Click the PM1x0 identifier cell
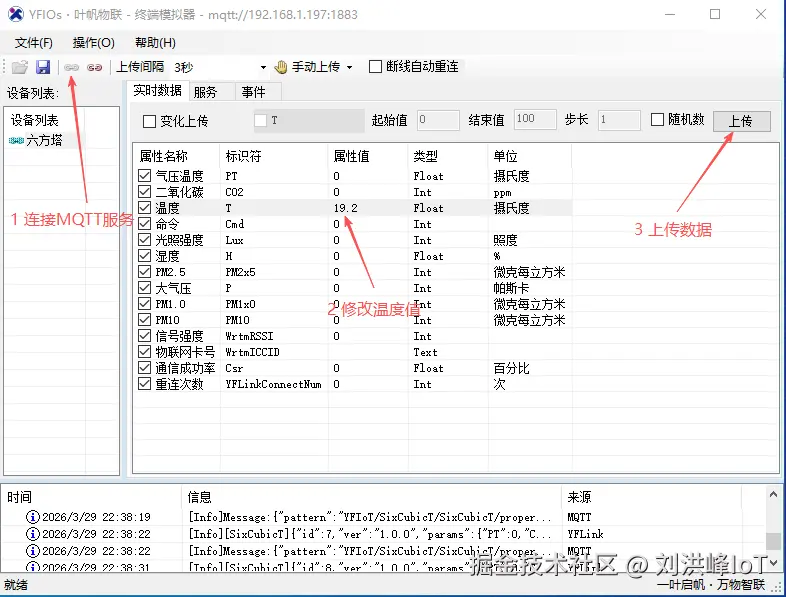 (240, 304)
